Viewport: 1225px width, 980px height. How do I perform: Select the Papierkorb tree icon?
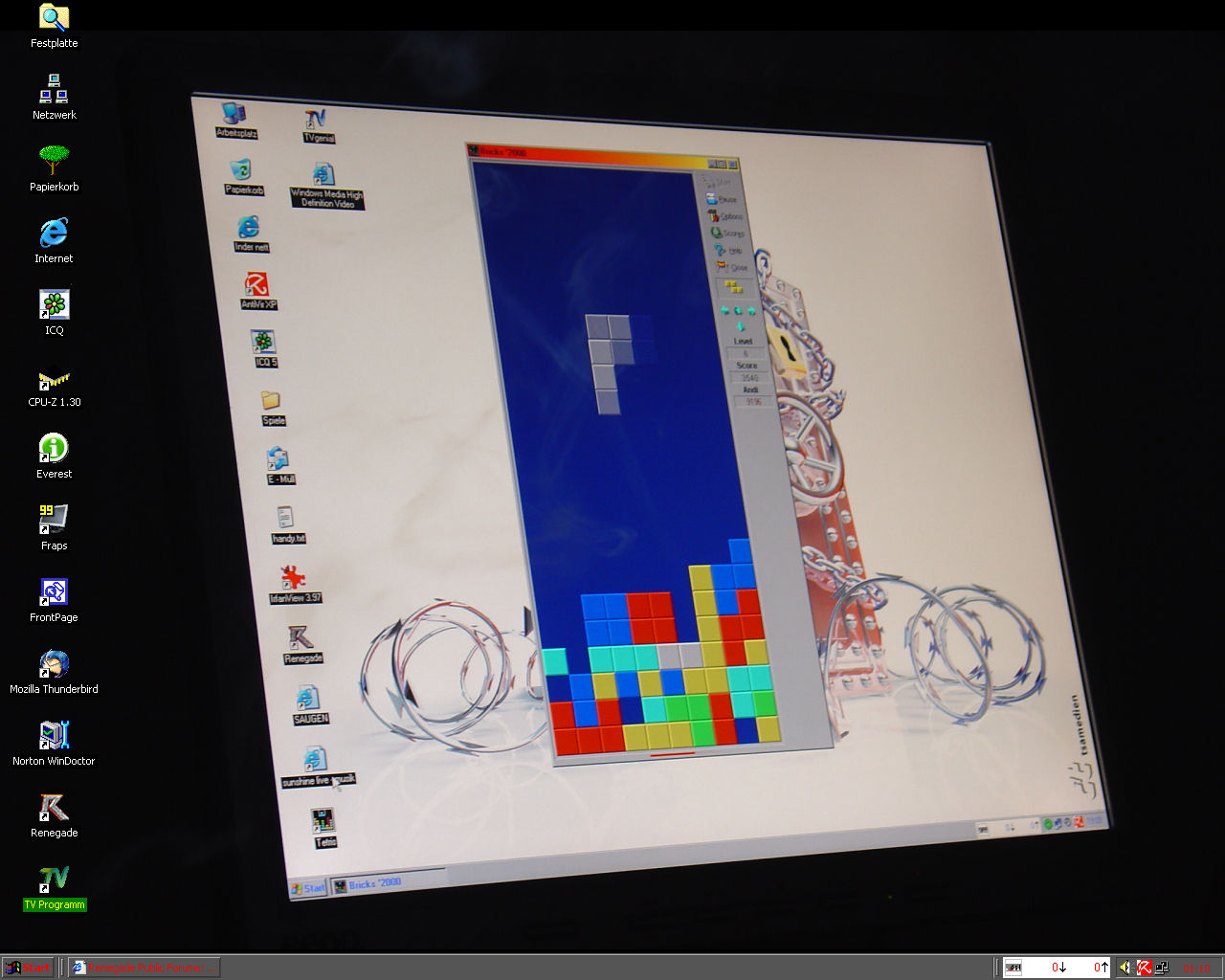(x=54, y=161)
